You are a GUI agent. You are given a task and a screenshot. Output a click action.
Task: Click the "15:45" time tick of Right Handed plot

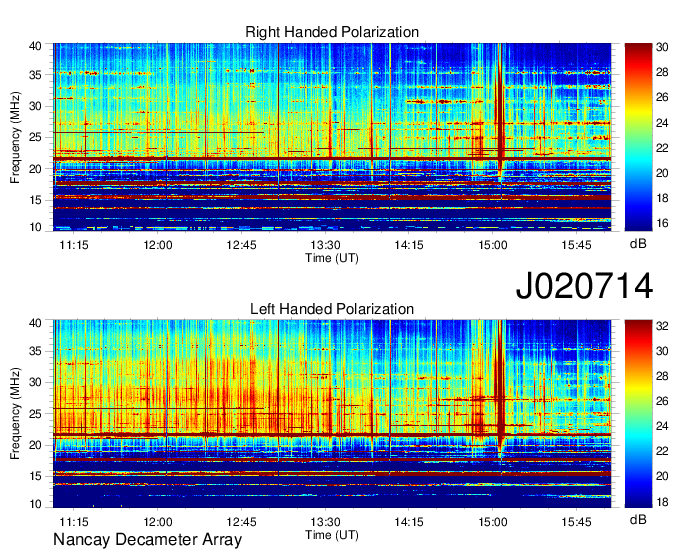[x=576, y=245]
